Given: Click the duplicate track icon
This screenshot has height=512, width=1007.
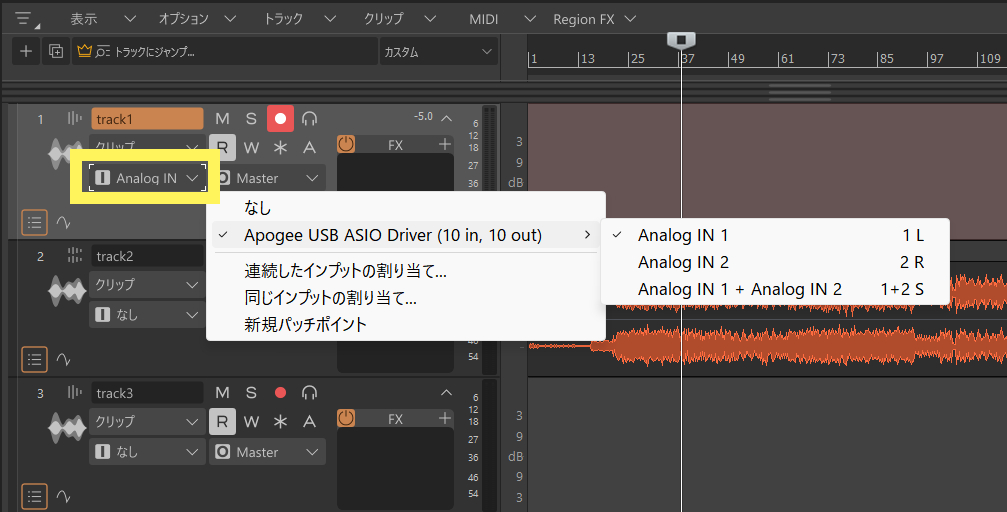Looking at the screenshot, I should [x=56, y=51].
